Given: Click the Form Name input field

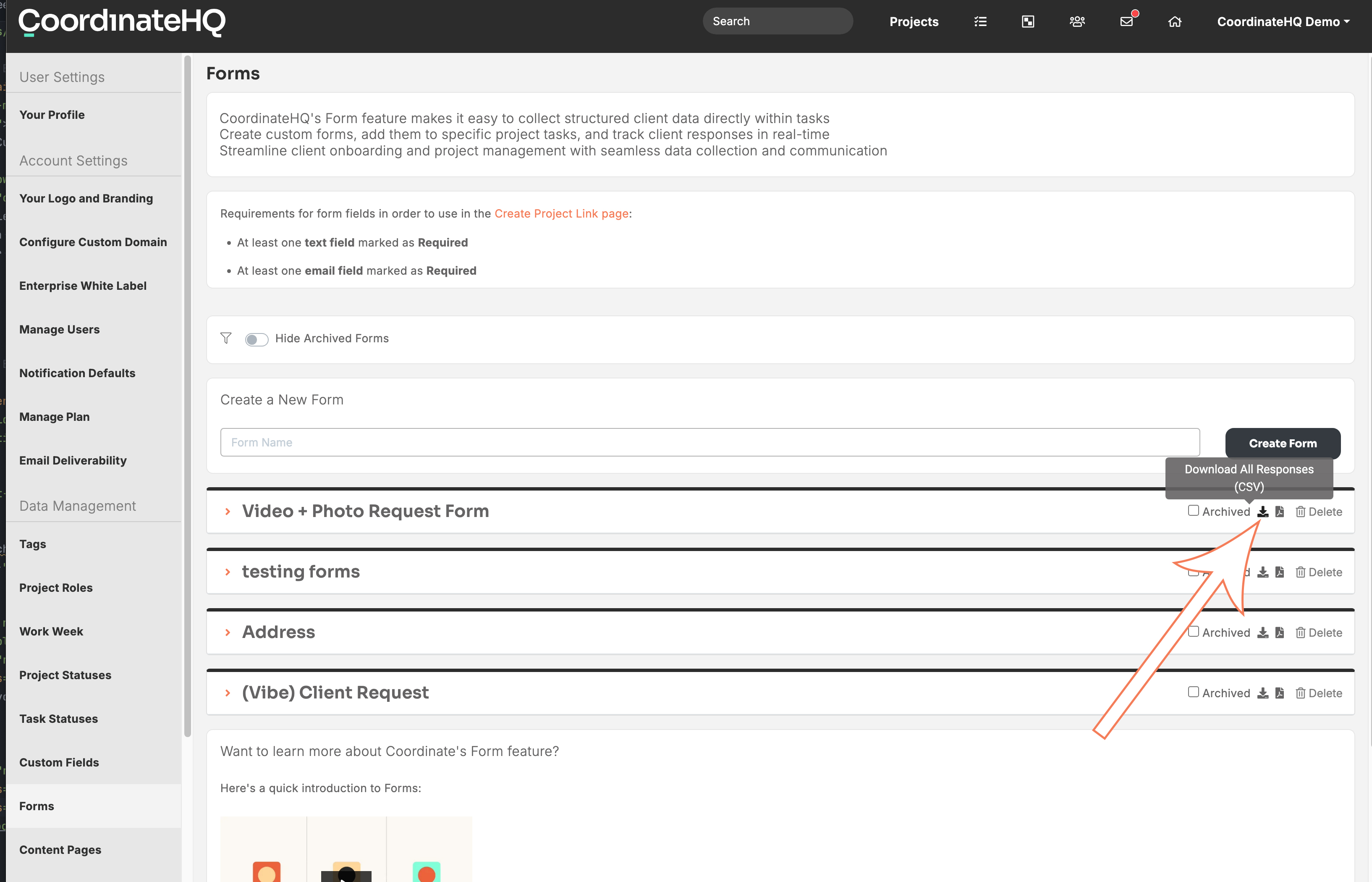Looking at the screenshot, I should pos(710,442).
